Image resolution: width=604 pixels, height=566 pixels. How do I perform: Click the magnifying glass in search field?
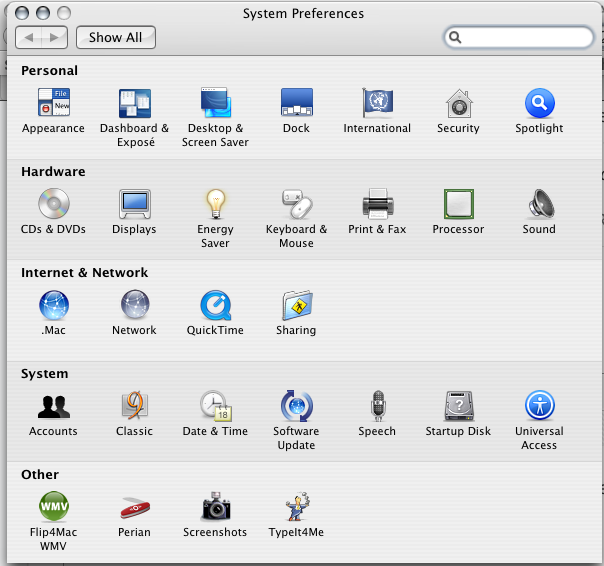455,37
